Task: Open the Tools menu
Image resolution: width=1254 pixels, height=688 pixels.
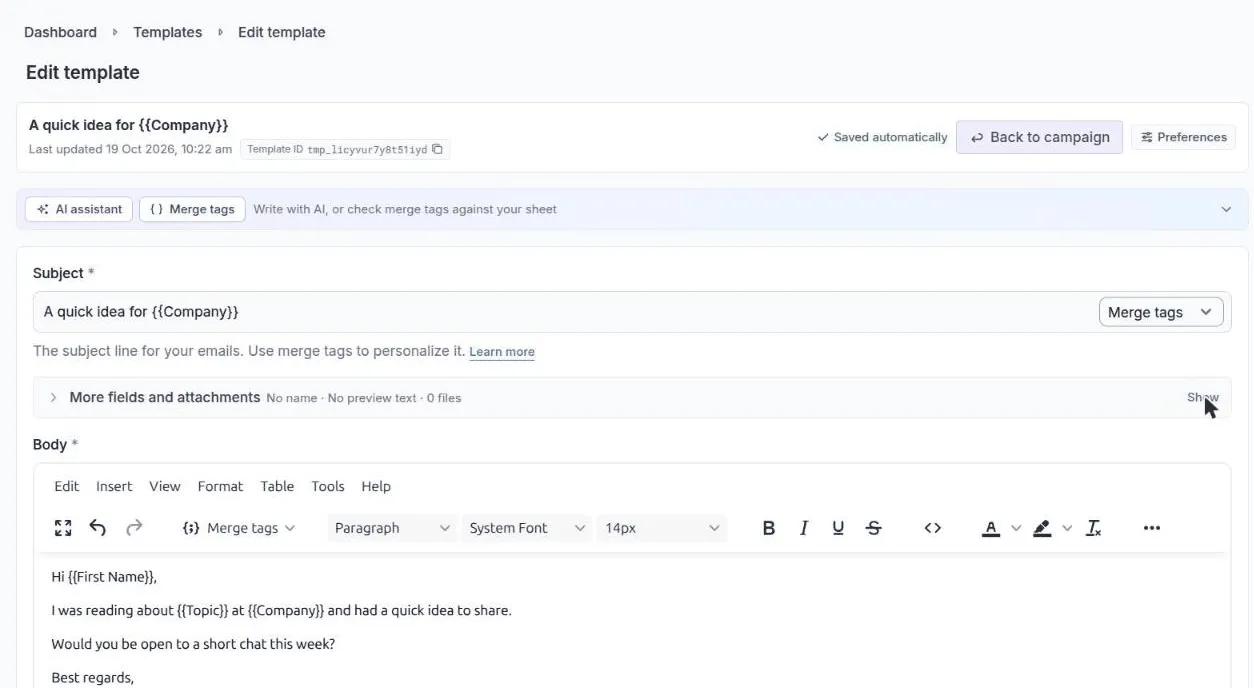Action: (328, 486)
